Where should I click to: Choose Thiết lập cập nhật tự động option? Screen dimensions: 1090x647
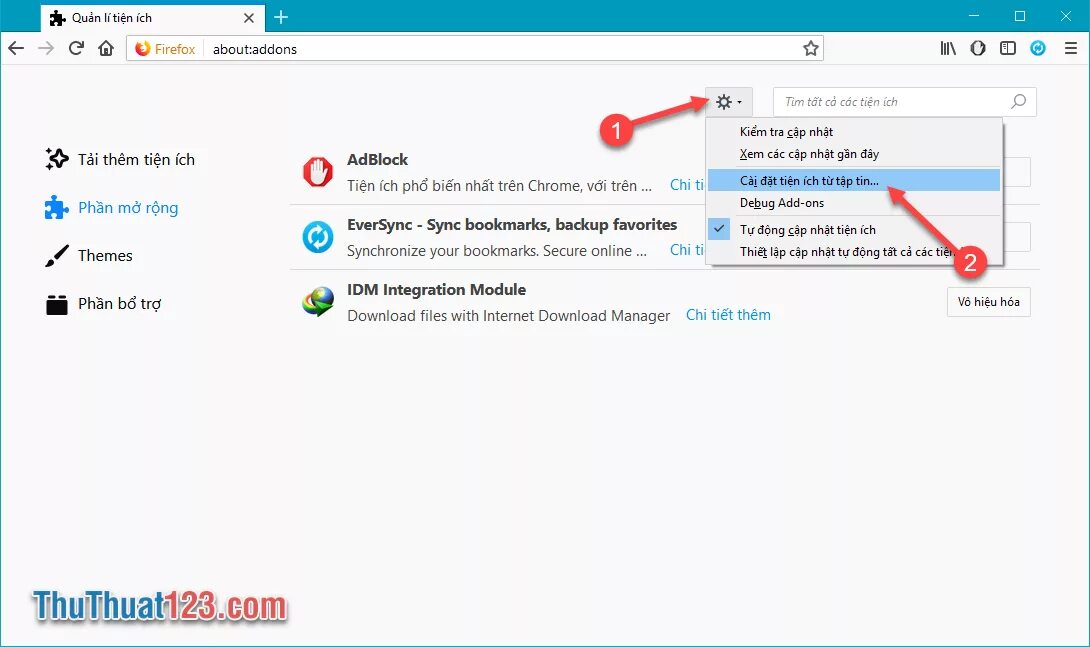point(854,252)
